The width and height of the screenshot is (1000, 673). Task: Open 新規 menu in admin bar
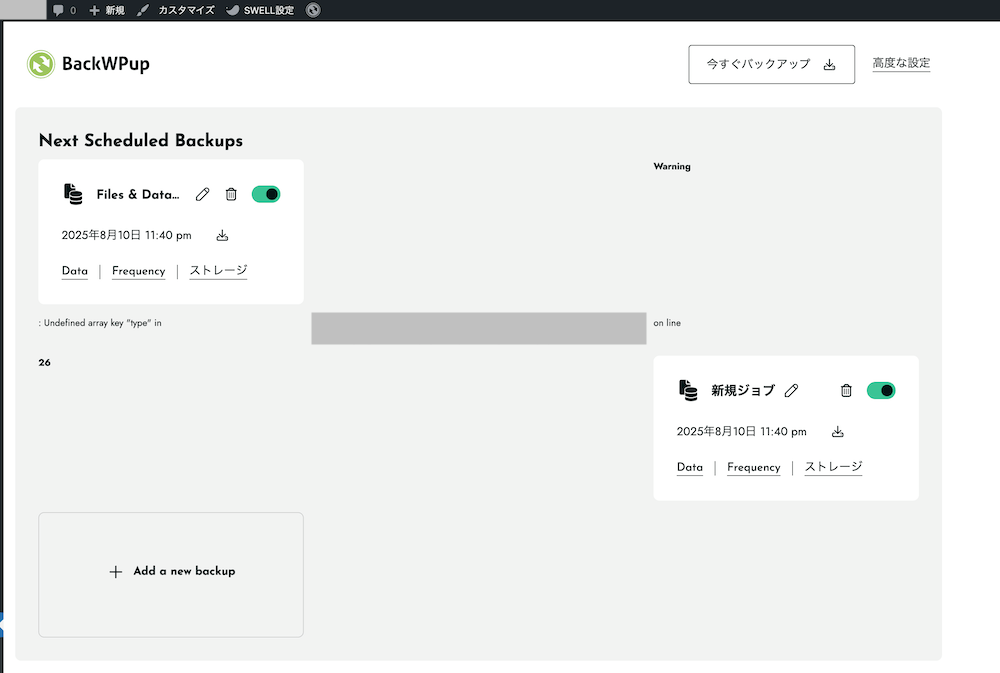[x=107, y=10]
